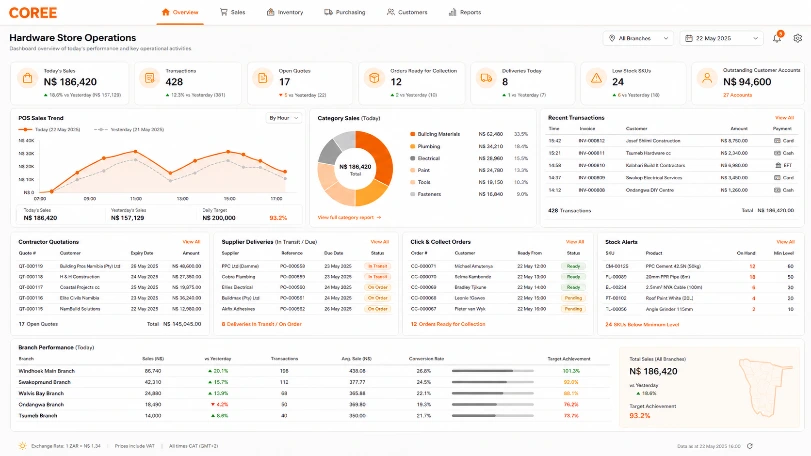Click the Electrical color swatch

click(x=412, y=158)
